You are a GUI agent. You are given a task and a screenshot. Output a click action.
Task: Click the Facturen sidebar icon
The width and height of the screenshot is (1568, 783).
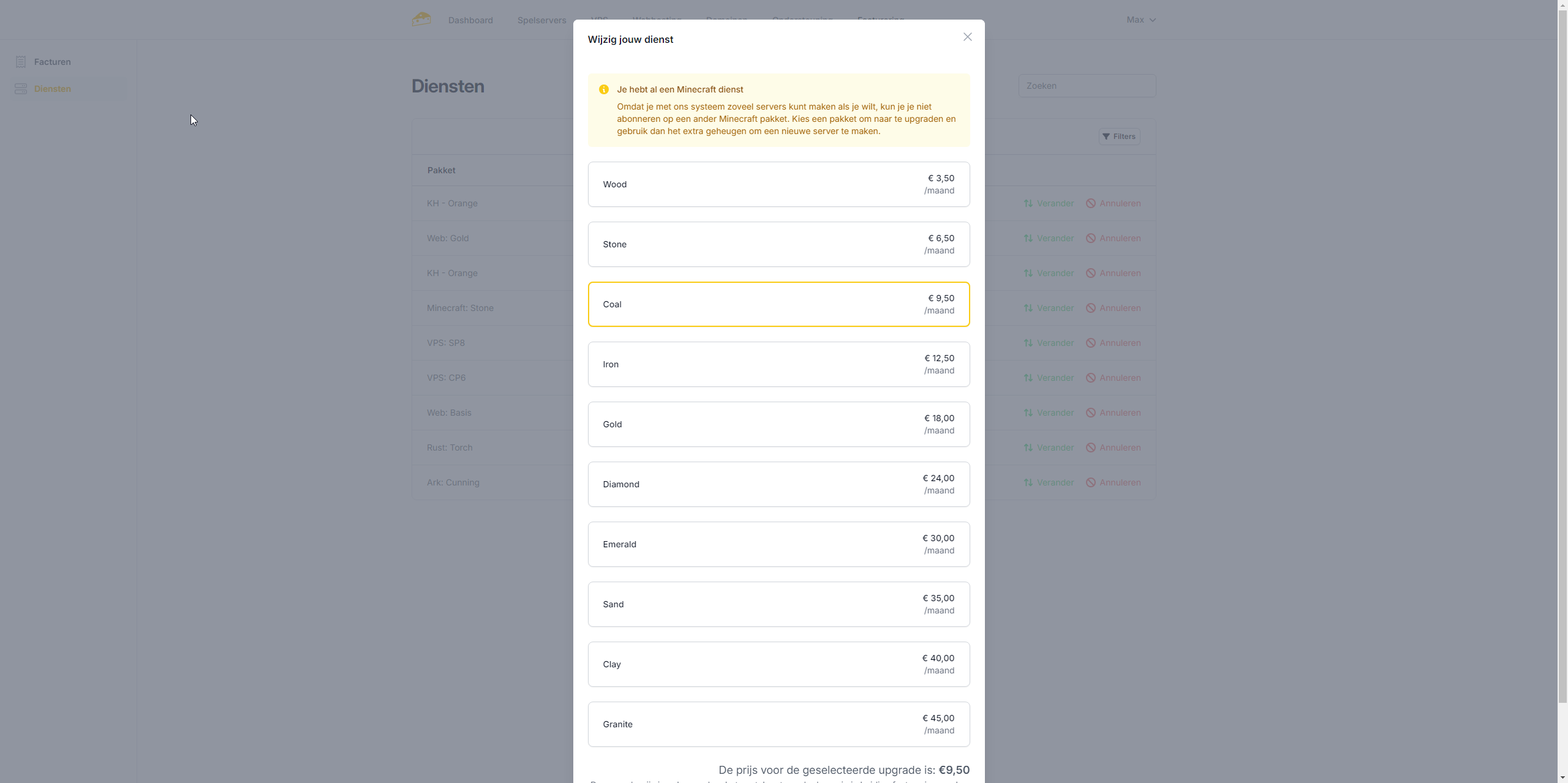(21, 62)
